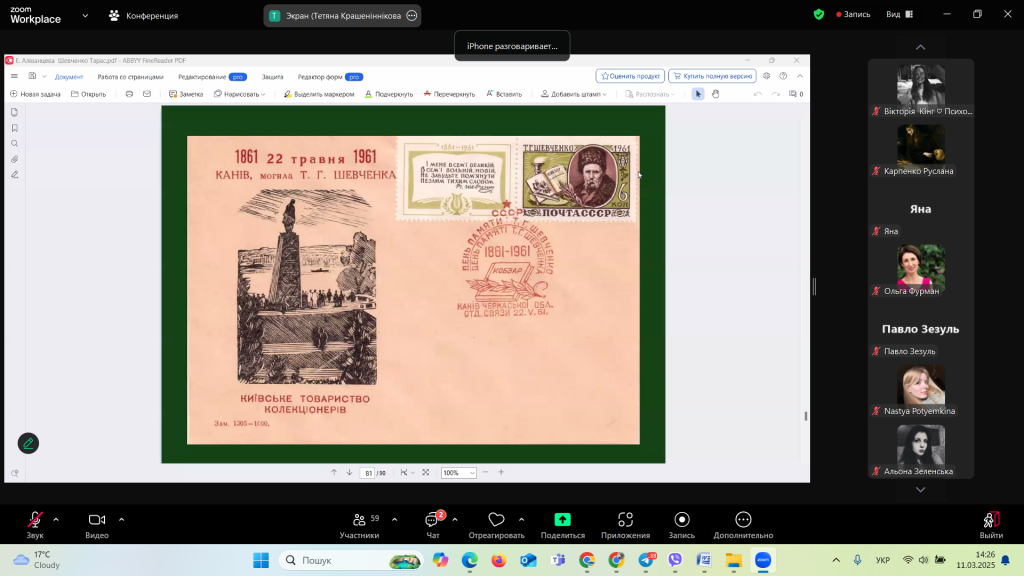Switch to the Защита tab
Image resolution: width=1024 pixels, height=576 pixels.
coord(272,76)
